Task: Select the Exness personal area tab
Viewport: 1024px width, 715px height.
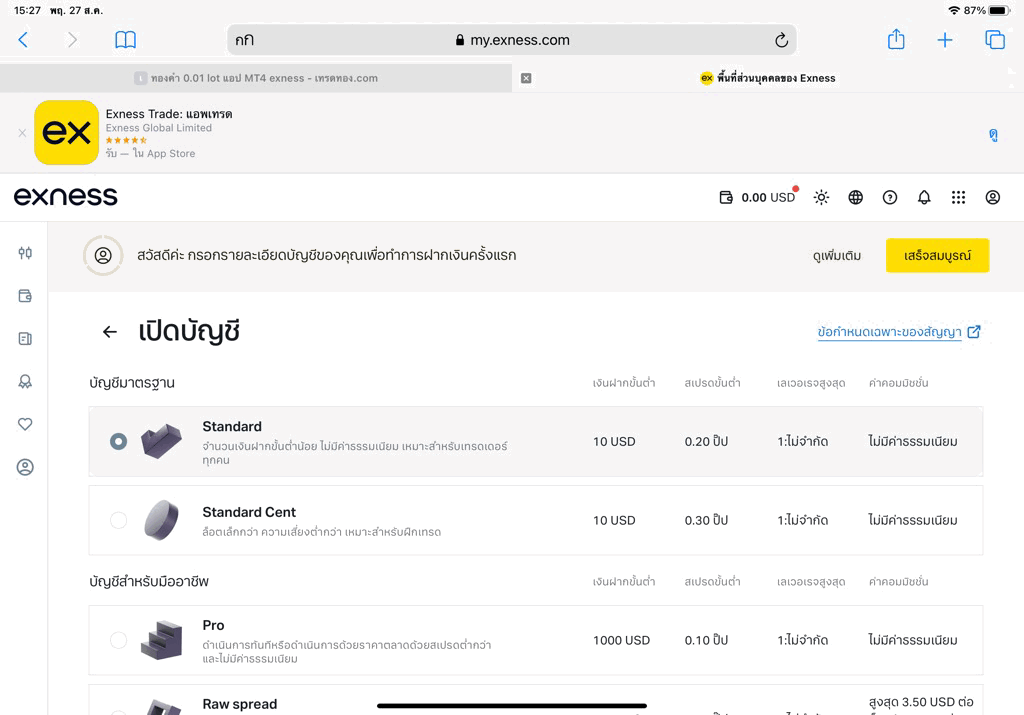Action: coord(768,78)
